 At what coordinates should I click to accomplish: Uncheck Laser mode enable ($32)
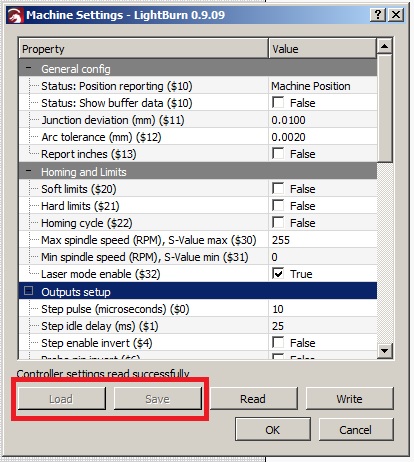point(278,274)
